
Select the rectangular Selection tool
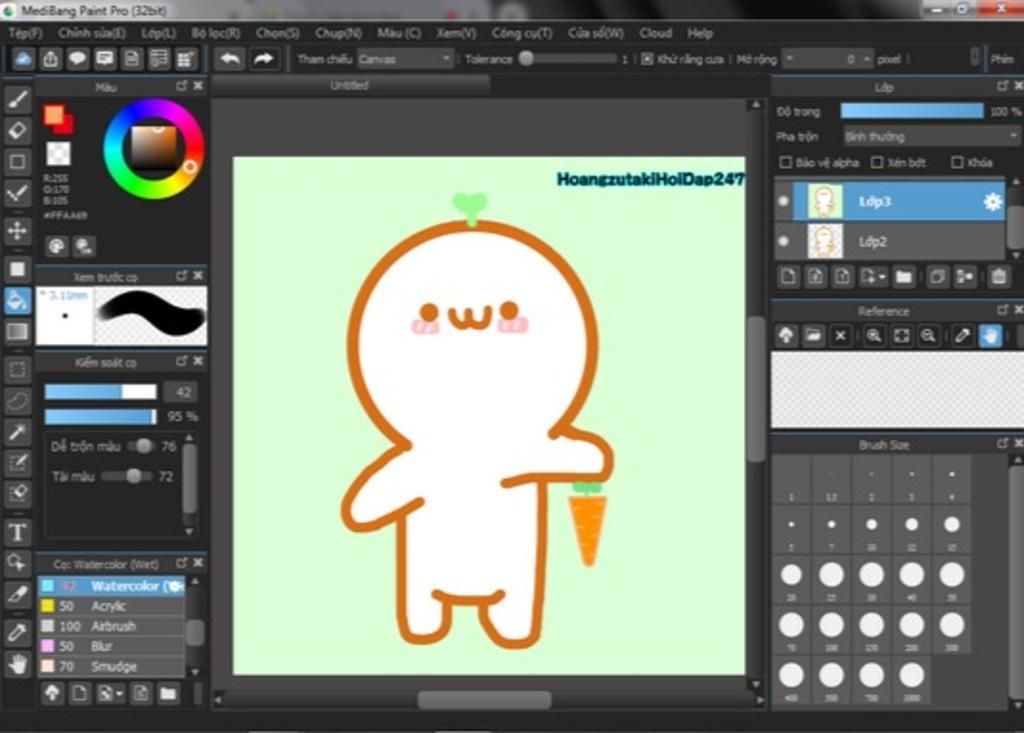18,370
